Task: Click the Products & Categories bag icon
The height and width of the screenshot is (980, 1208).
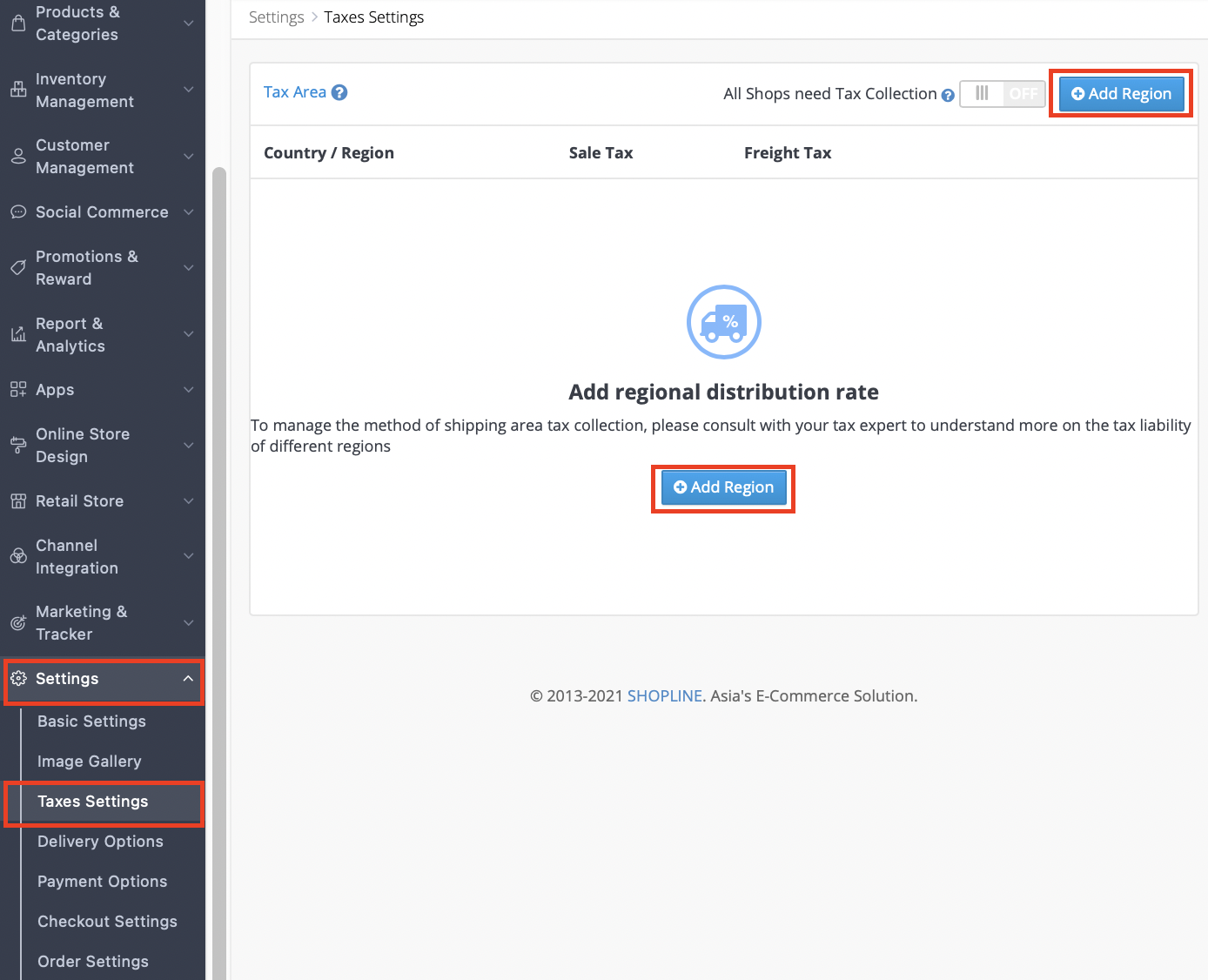Action: (18, 23)
